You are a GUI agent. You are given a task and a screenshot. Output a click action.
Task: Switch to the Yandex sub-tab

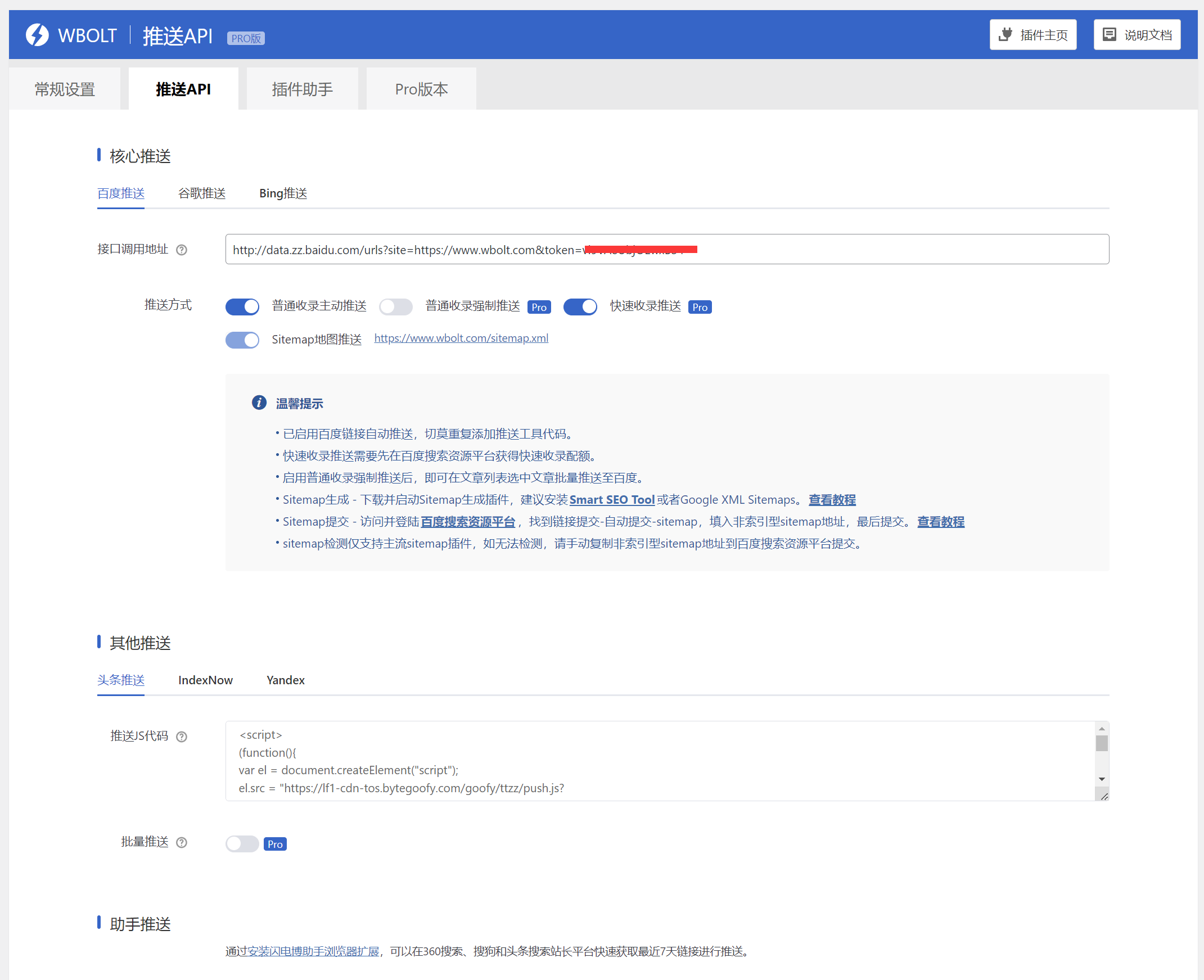(286, 680)
